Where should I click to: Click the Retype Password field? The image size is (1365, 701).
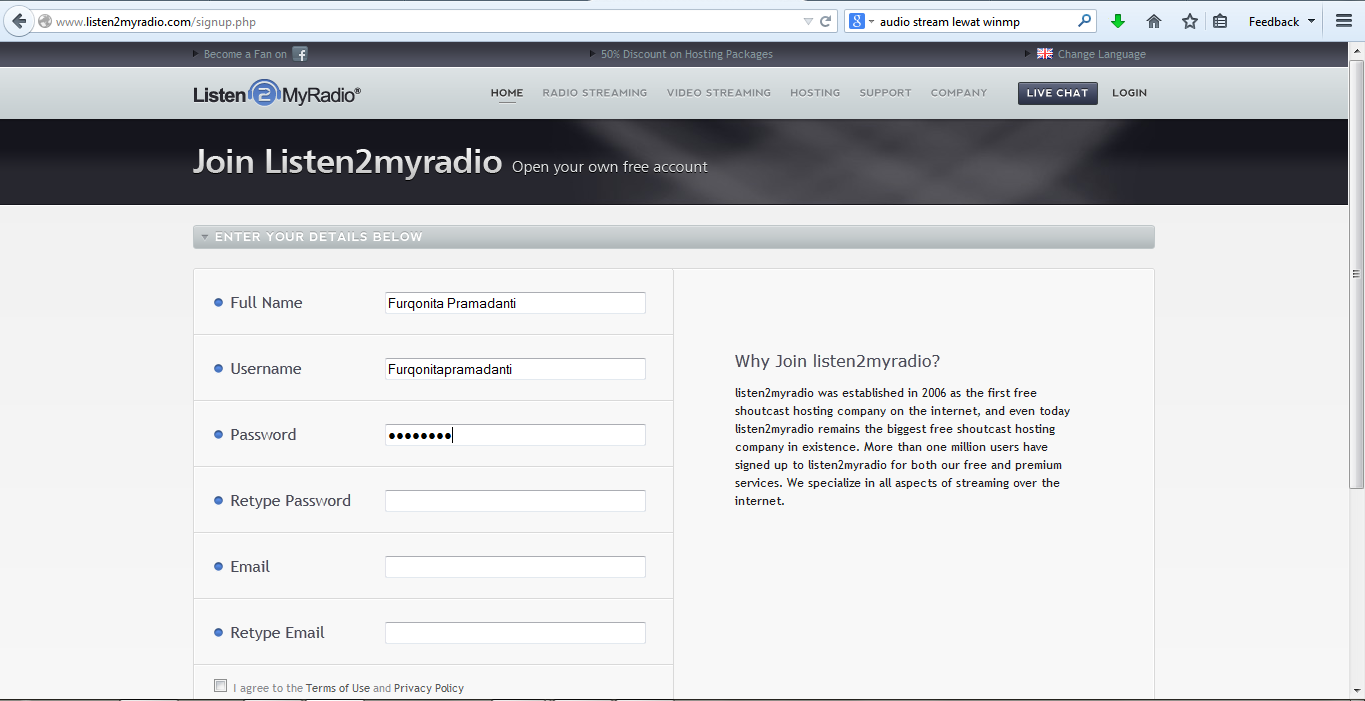(x=515, y=501)
